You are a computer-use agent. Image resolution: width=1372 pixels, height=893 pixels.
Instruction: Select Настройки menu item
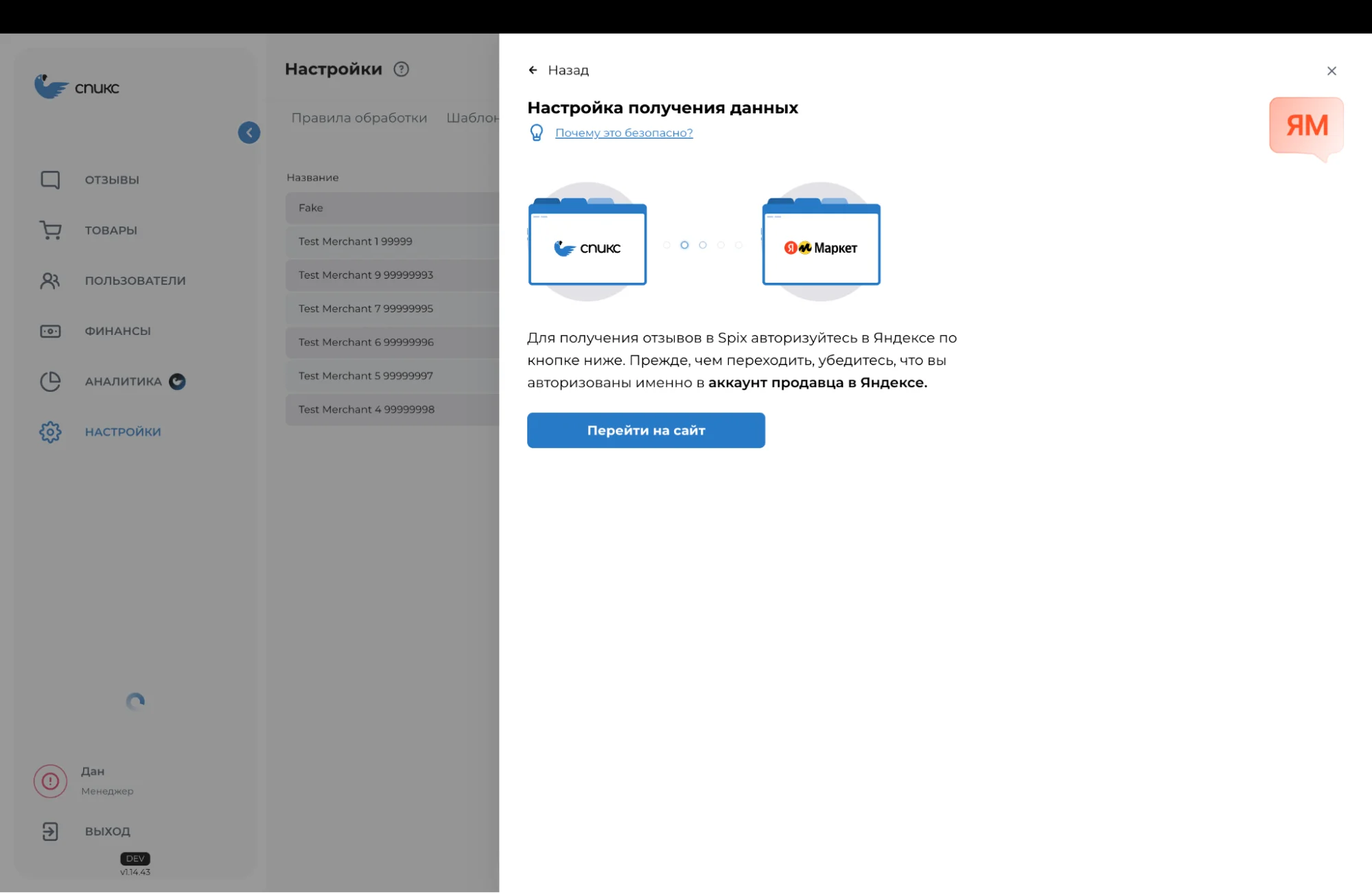click(123, 432)
